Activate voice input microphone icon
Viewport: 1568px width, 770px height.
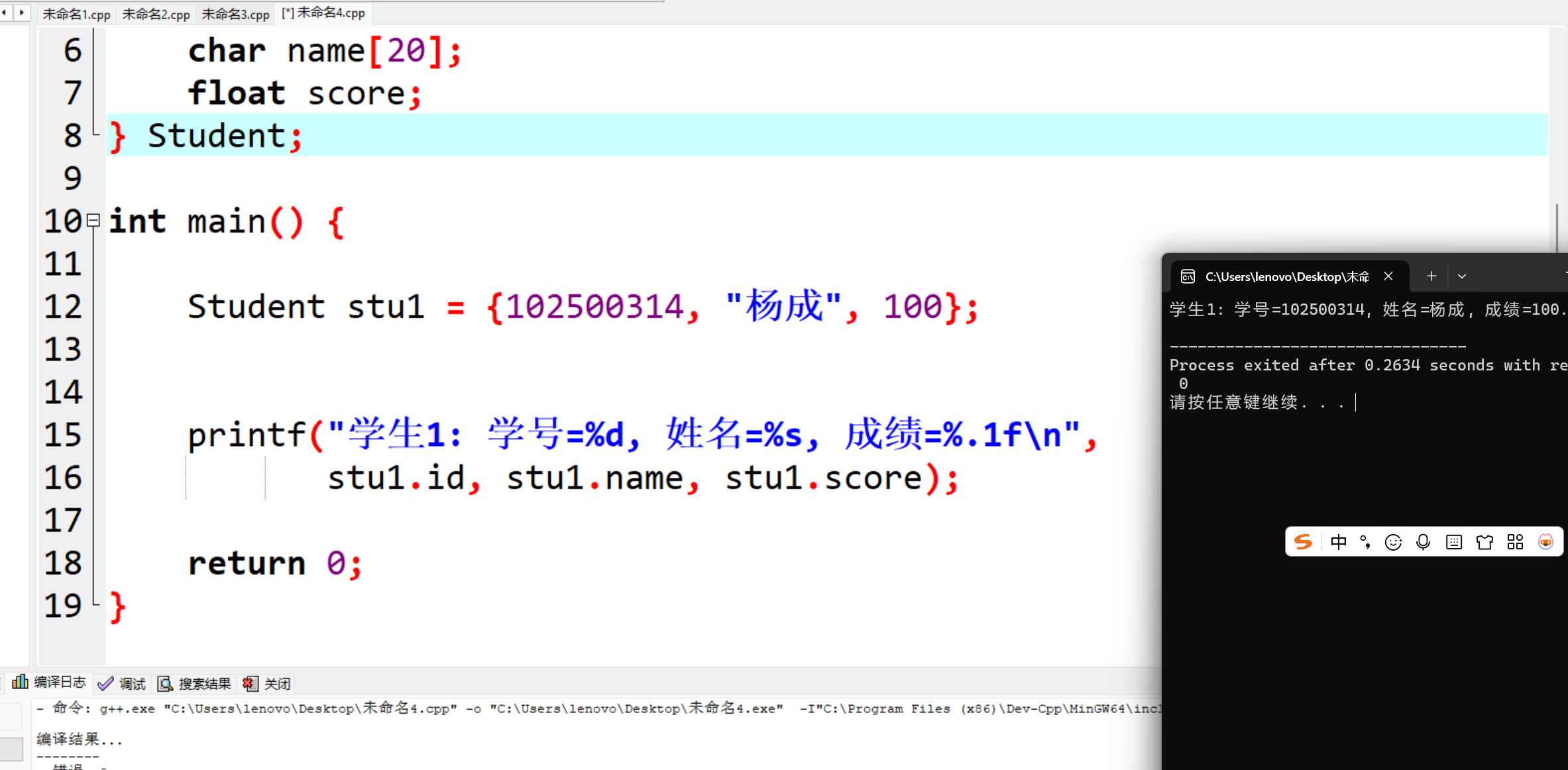tap(1423, 542)
